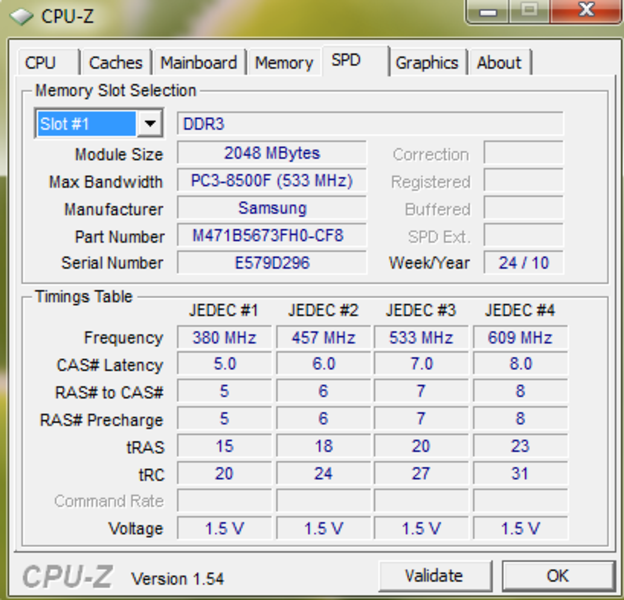Switch to the Memory tab
Image resolution: width=624 pixels, height=600 pixels.
284,62
